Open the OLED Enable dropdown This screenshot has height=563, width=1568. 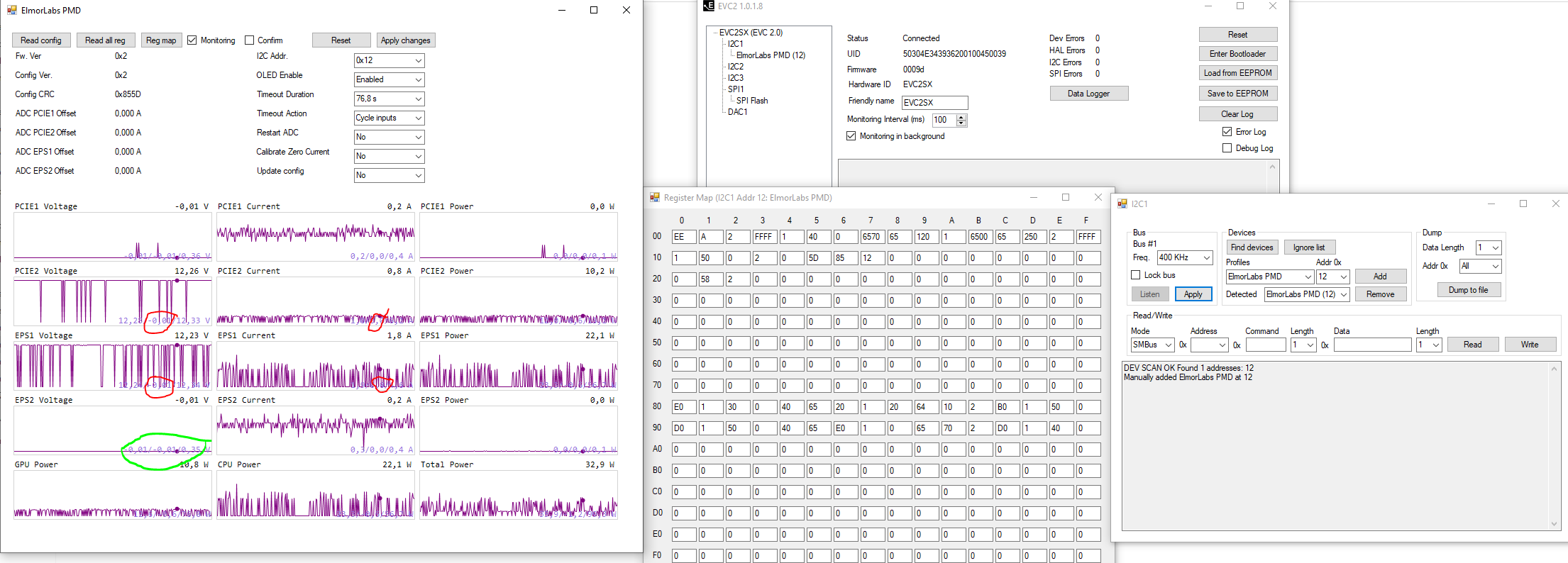[x=418, y=79]
